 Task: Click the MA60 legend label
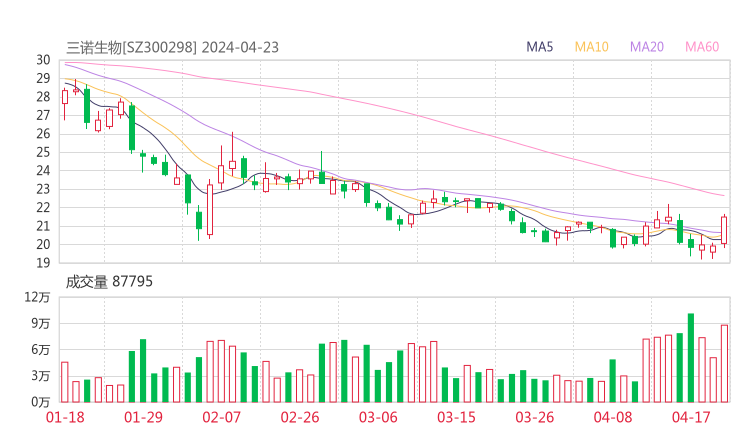coord(702,47)
